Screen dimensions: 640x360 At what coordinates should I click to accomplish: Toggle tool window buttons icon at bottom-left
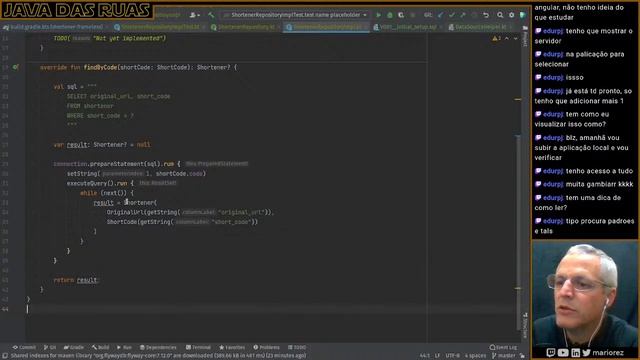click(4, 356)
